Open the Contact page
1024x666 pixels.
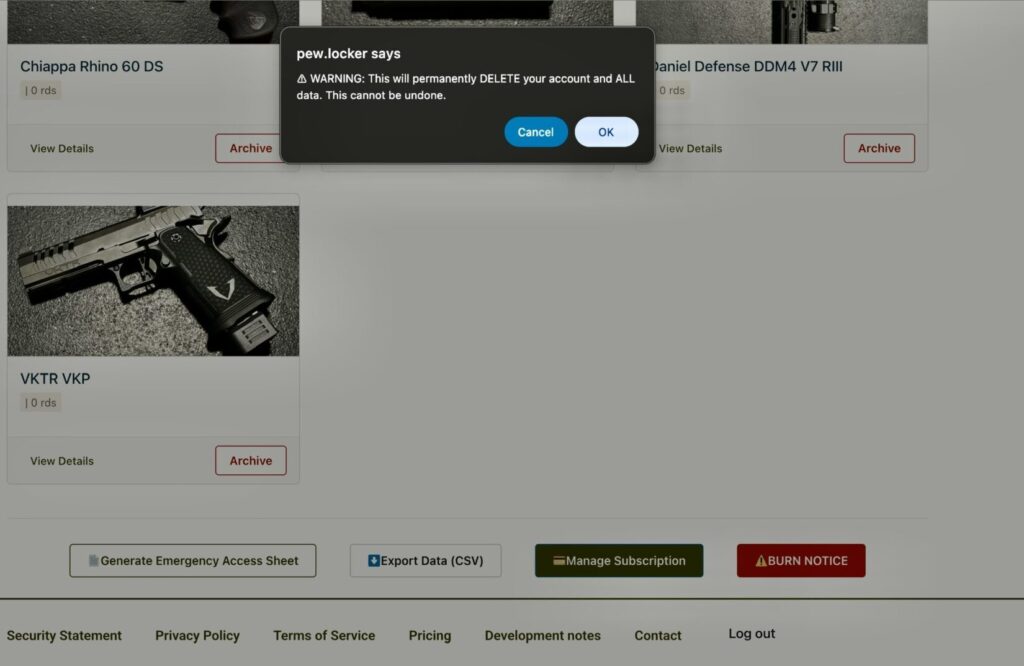point(658,635)
